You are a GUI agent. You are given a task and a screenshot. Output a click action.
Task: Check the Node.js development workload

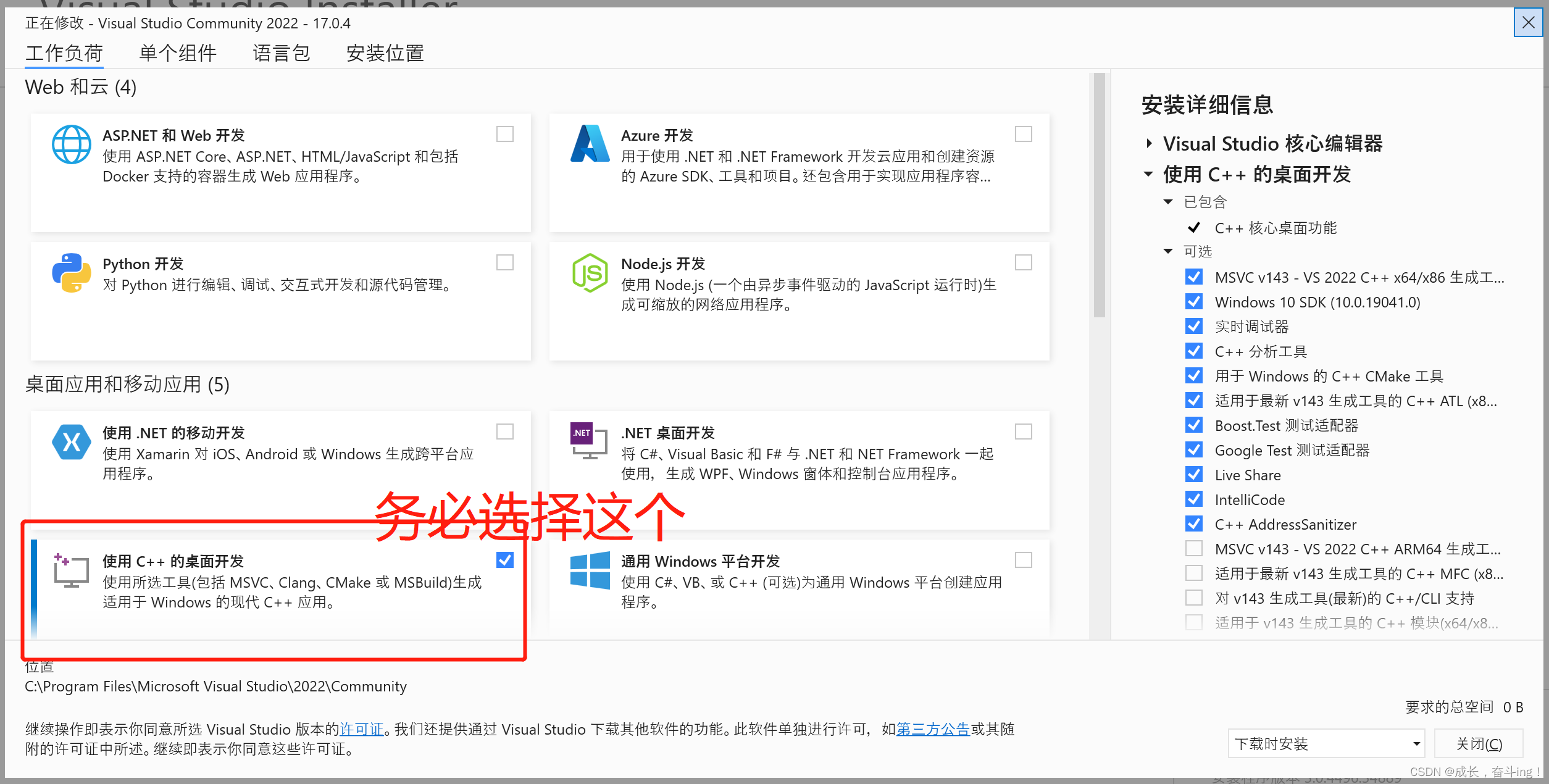1024,262
